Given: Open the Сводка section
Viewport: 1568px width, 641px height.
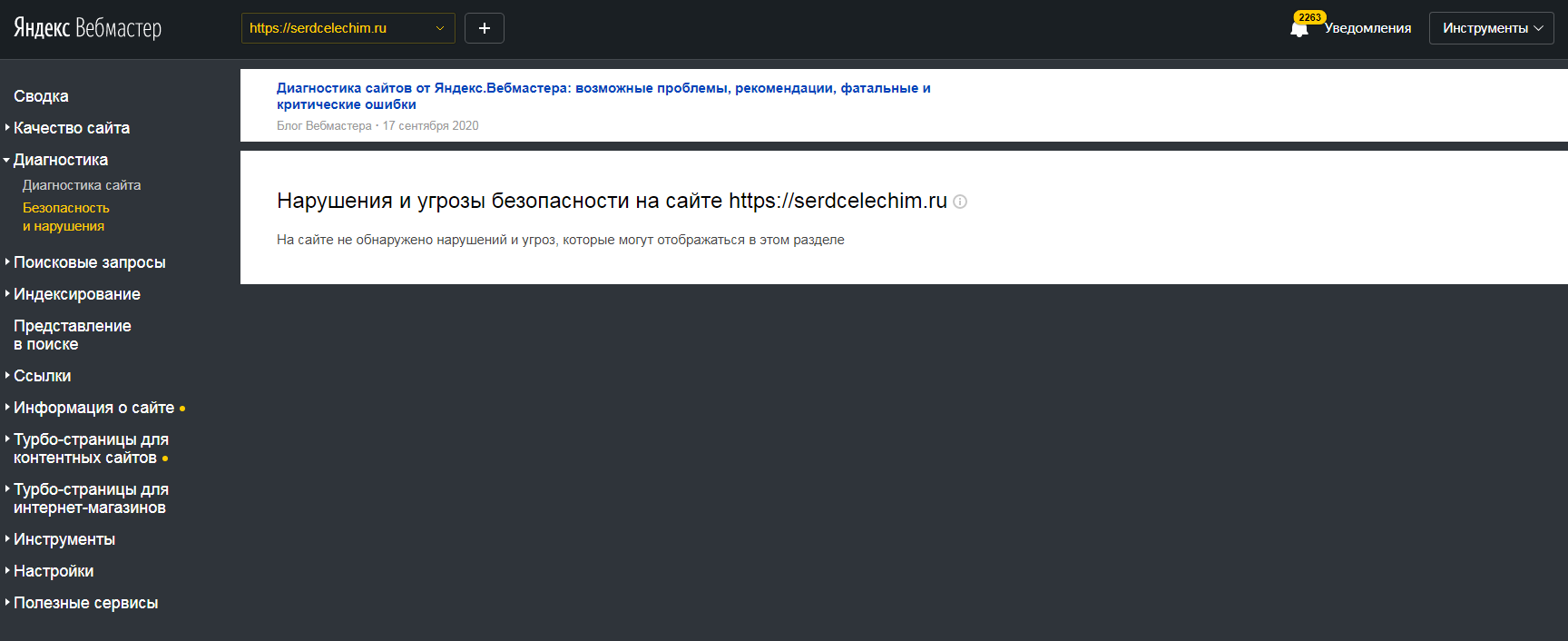Looking at the screenshot, I should point(41,96).
